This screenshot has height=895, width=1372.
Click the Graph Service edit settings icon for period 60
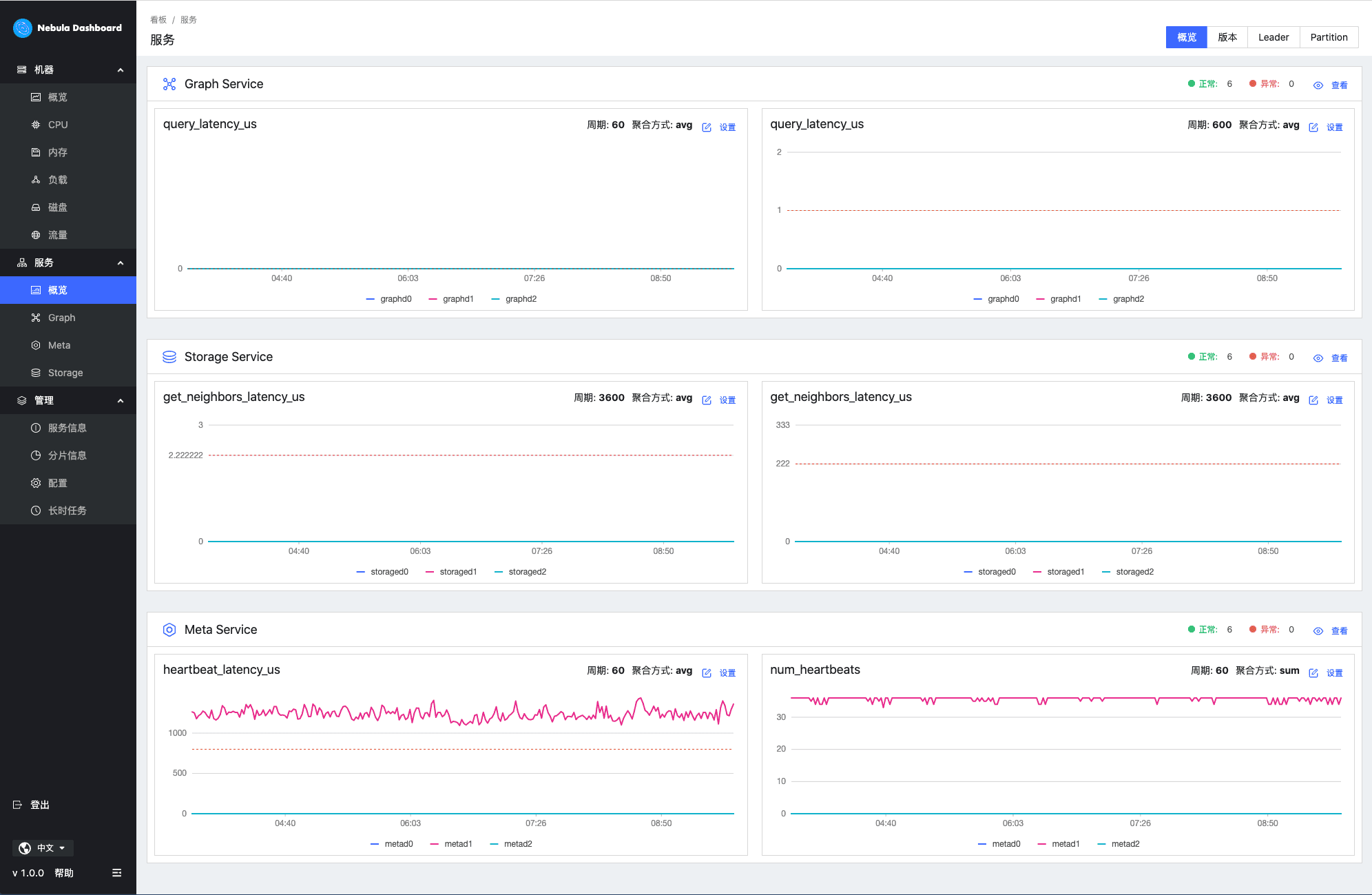click(707, 127)
